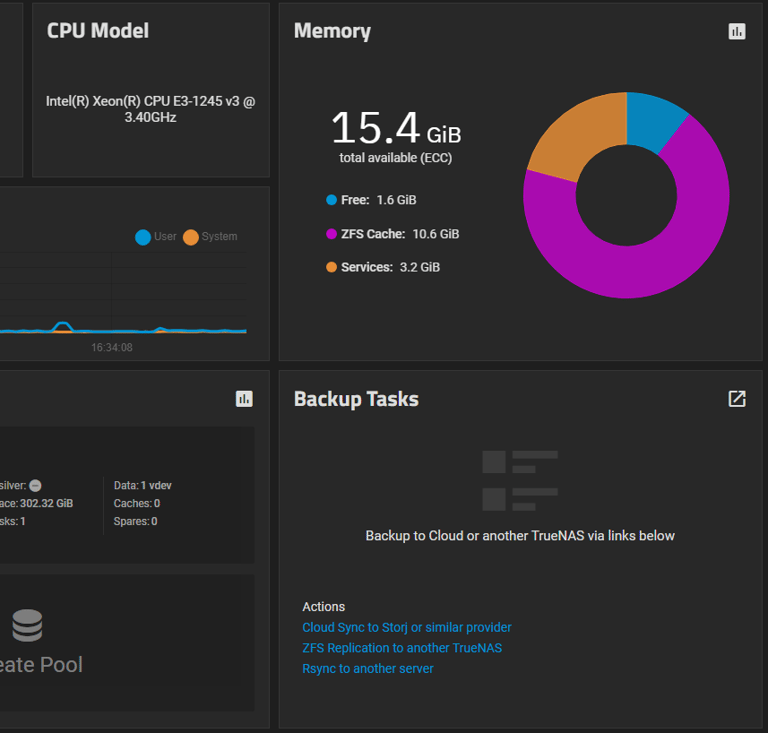Screen dimensions: 768x733
Task: Click 'Caches: 0' text
Action: point(137,503)
